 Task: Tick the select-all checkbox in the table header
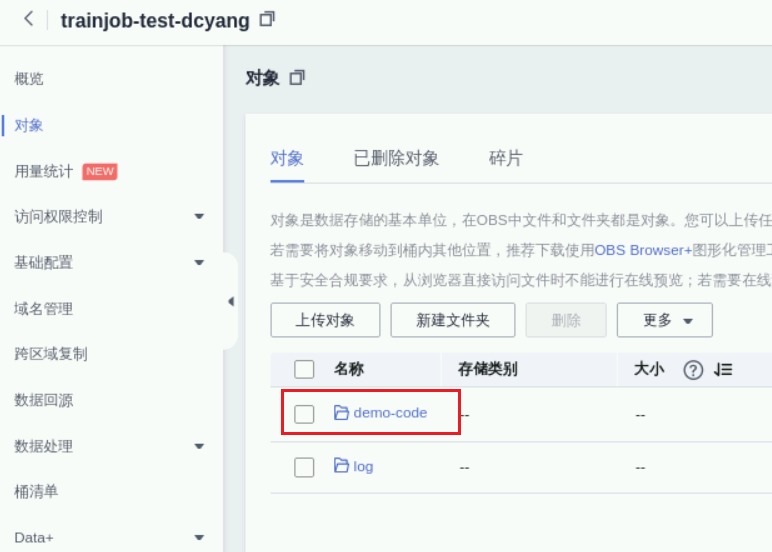[304, 369]
